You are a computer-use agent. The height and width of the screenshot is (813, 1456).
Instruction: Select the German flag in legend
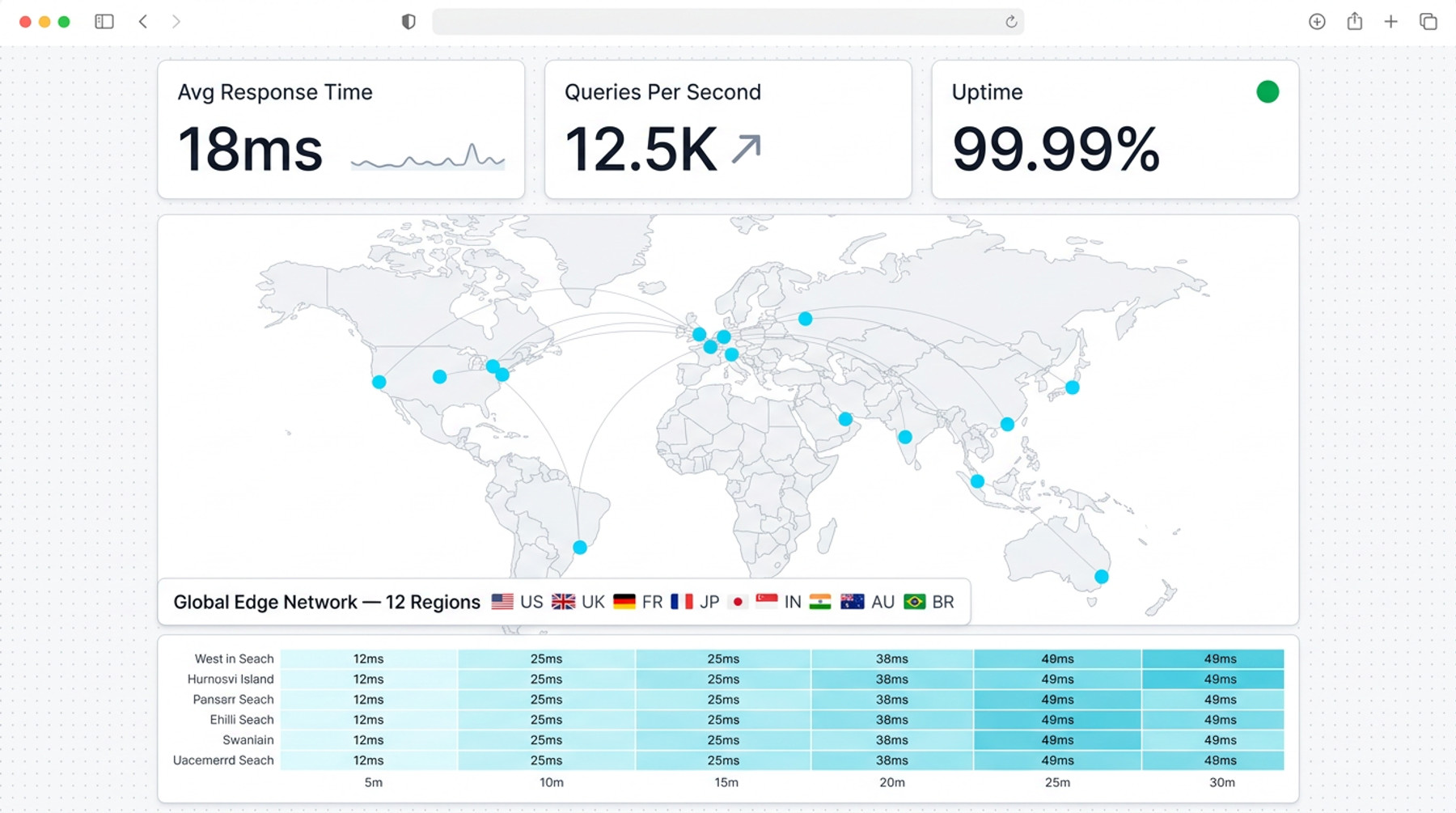point(624,602)
